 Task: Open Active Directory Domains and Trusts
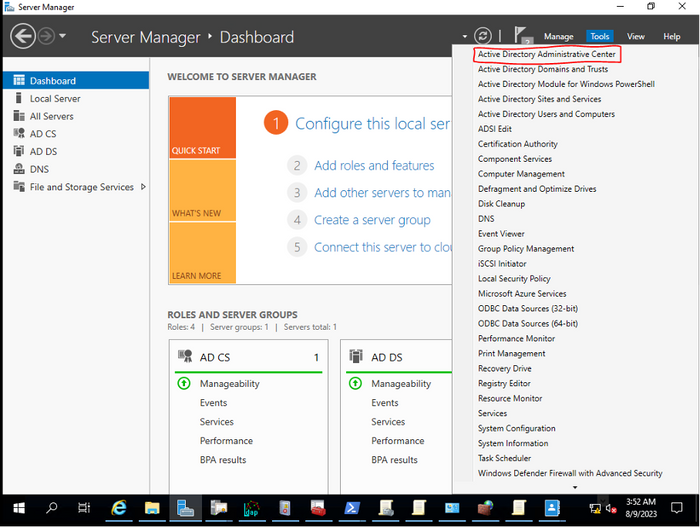543,69
